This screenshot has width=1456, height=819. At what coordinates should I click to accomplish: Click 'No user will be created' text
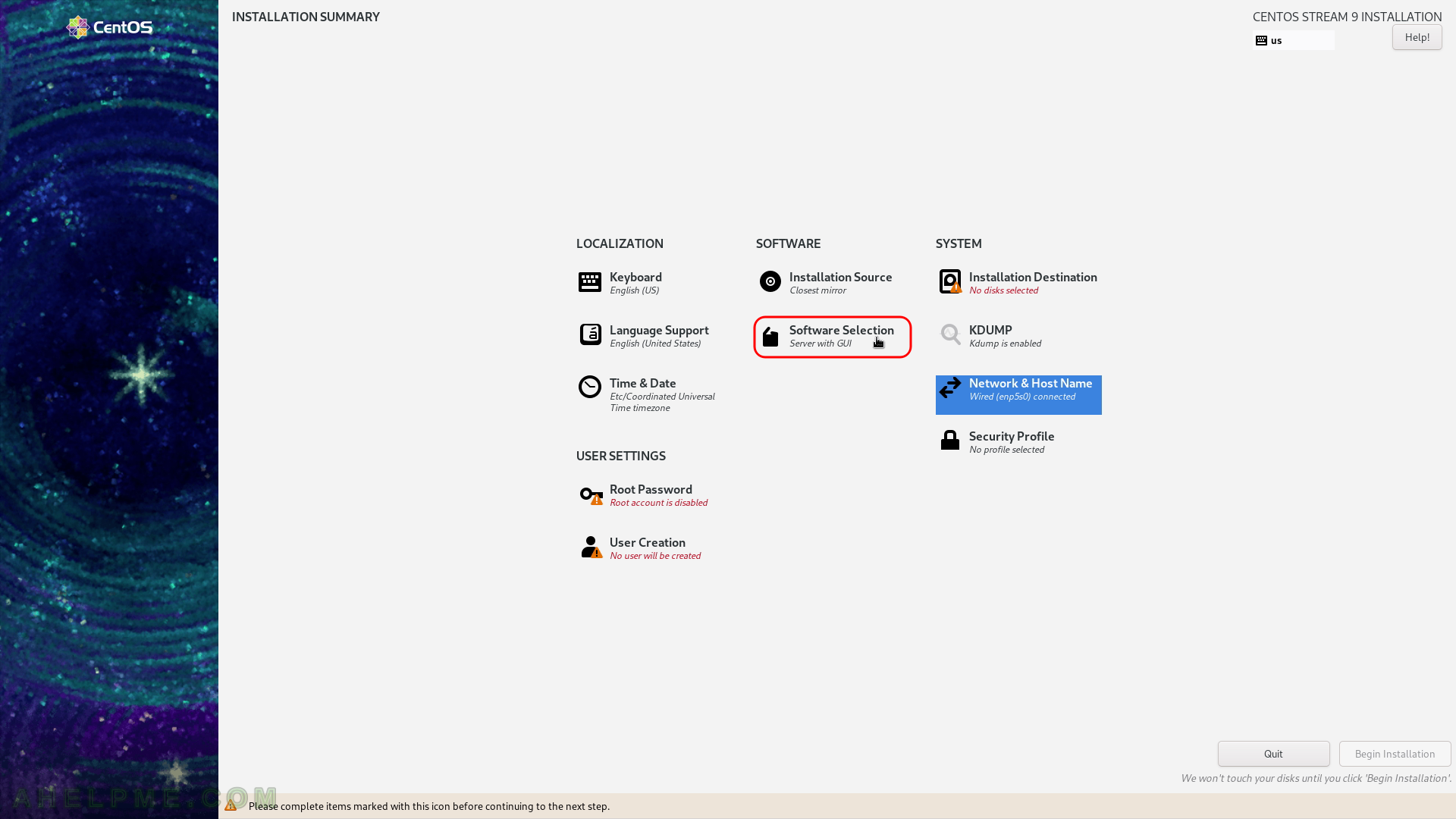(x=655, y=556)
